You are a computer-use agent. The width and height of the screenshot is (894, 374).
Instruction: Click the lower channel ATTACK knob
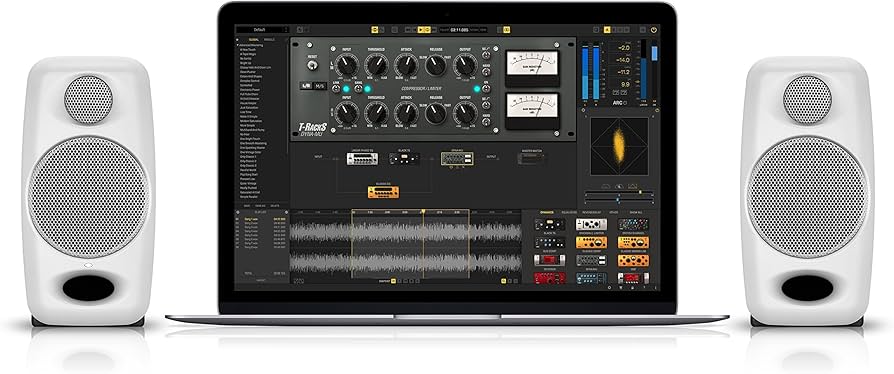pyautogui.click(x=406, y=113)
